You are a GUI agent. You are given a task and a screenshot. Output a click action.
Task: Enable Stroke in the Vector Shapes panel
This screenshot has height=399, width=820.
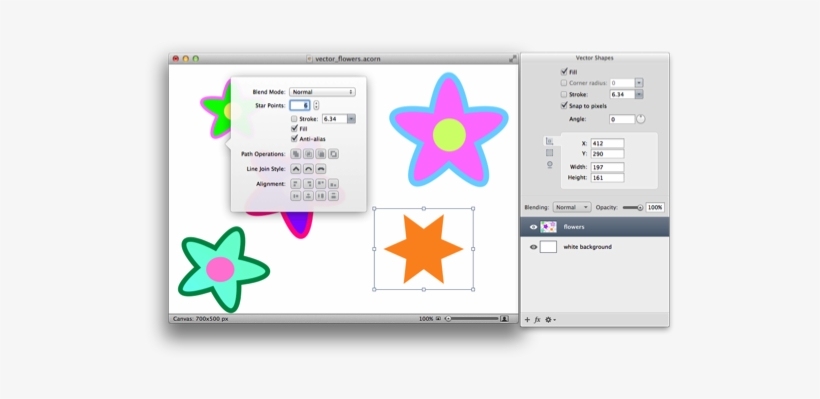pyautogui.click(x=564, y=95)
